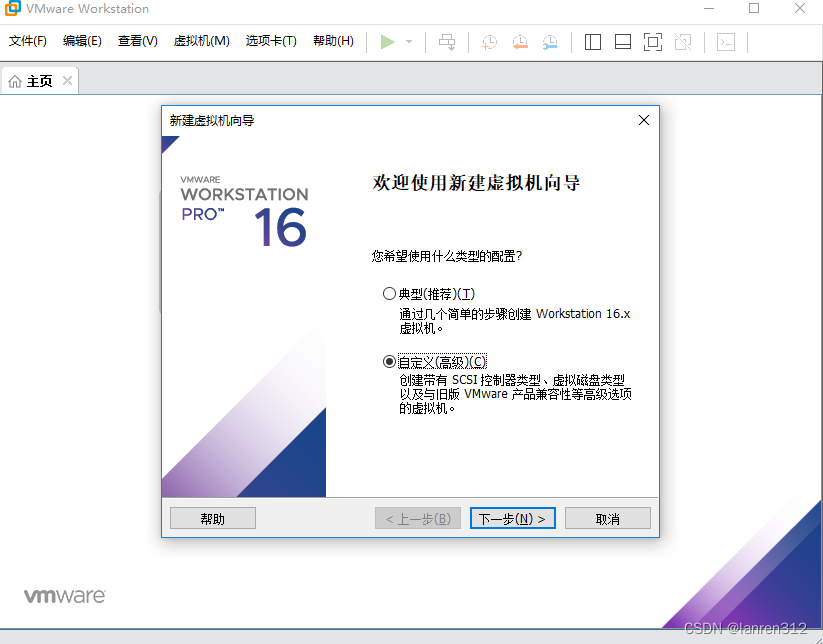The image size is (823, 644).
Task: Click the green power-on play icon
Action: point(387,42)
